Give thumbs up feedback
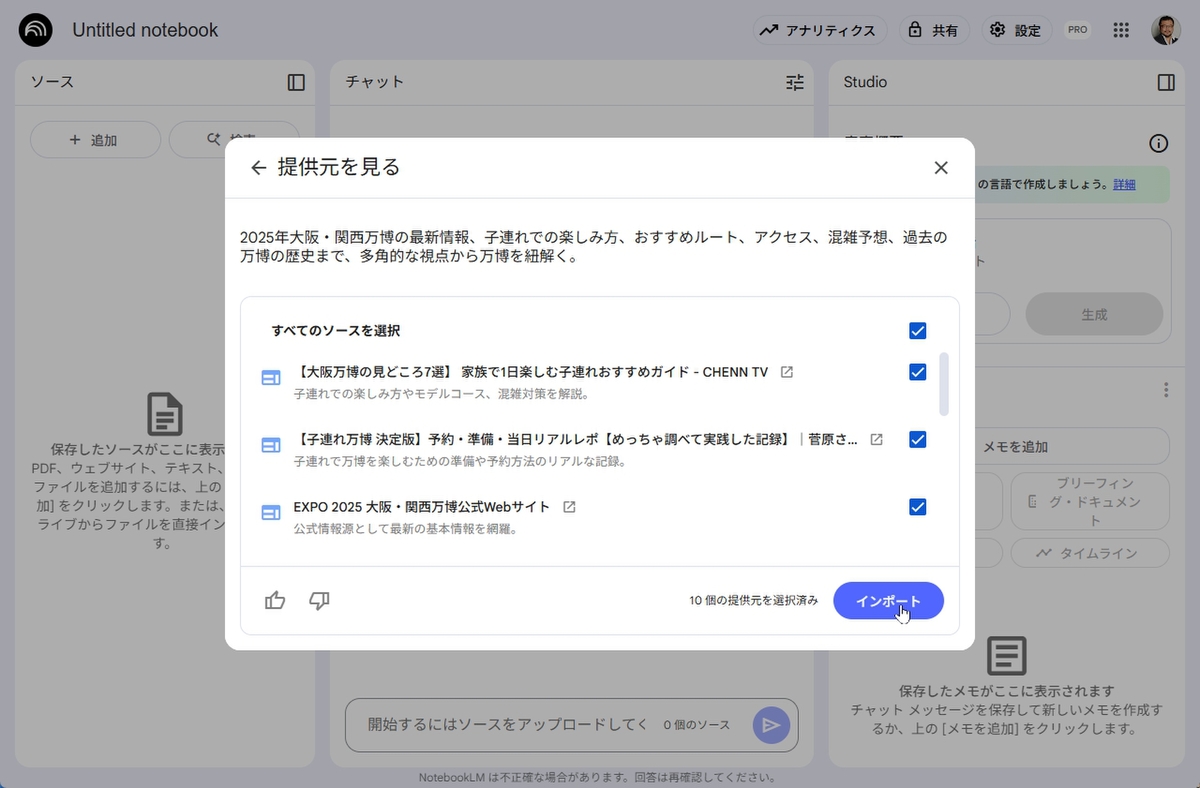The height and width of the screenshot is (788, 1200). [275, 600]
